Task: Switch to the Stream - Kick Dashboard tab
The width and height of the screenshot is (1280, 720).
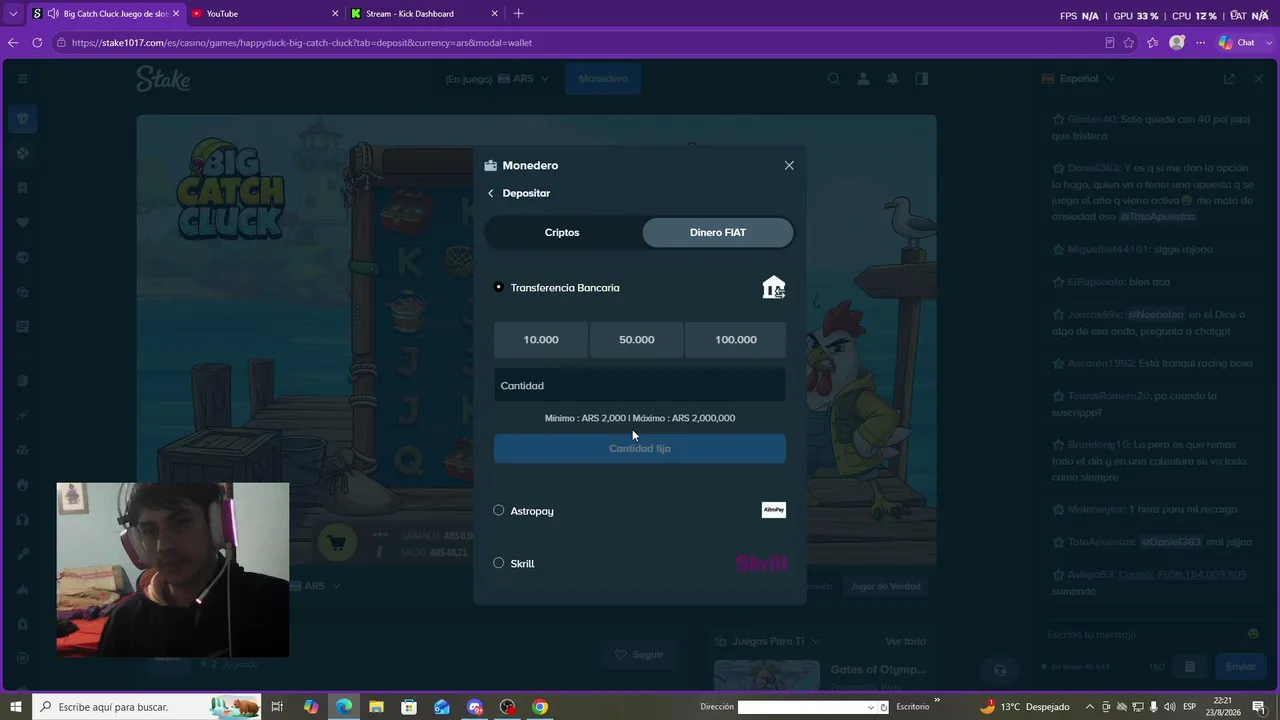Action: pos(424,14)
